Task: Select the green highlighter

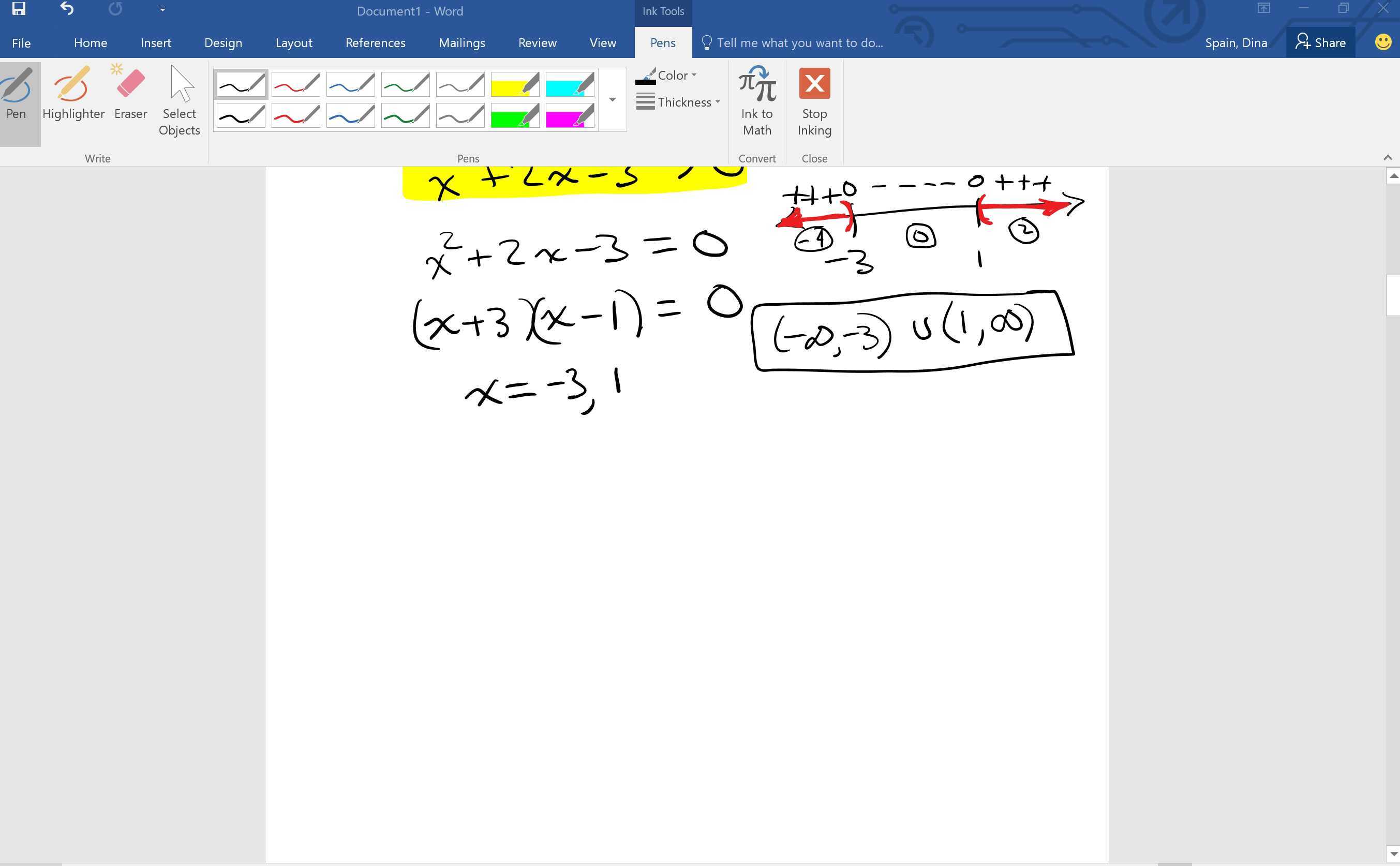Action: click(514, 115)
